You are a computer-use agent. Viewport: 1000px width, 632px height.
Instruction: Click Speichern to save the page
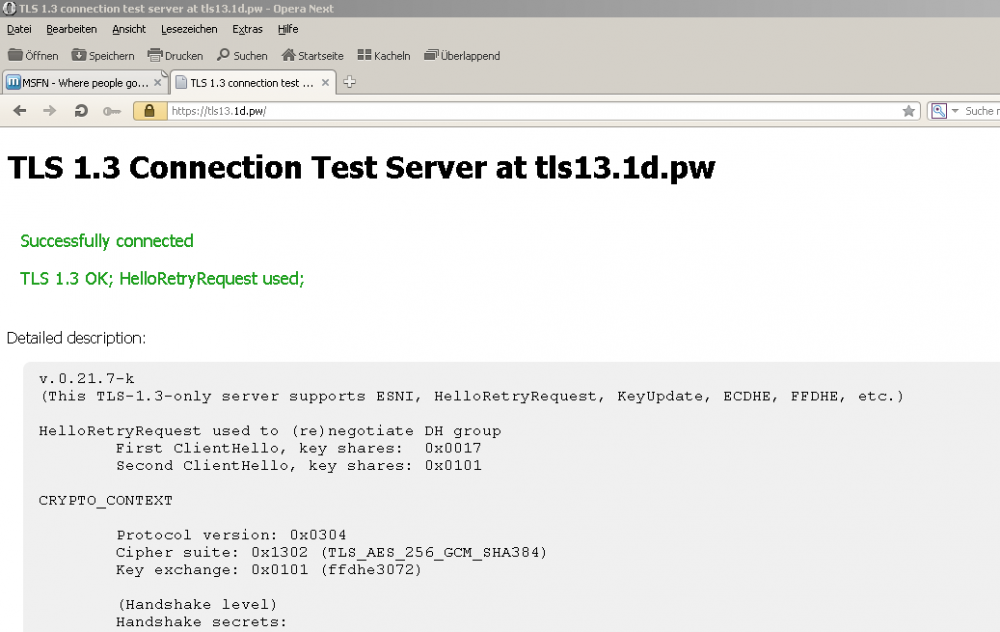104,56
